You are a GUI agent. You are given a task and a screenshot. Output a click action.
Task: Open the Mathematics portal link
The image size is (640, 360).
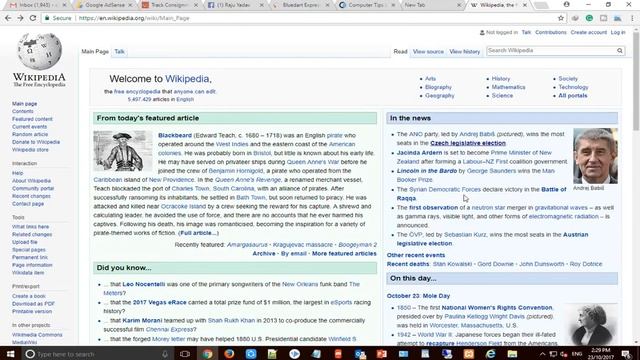[x=508, y=87]
